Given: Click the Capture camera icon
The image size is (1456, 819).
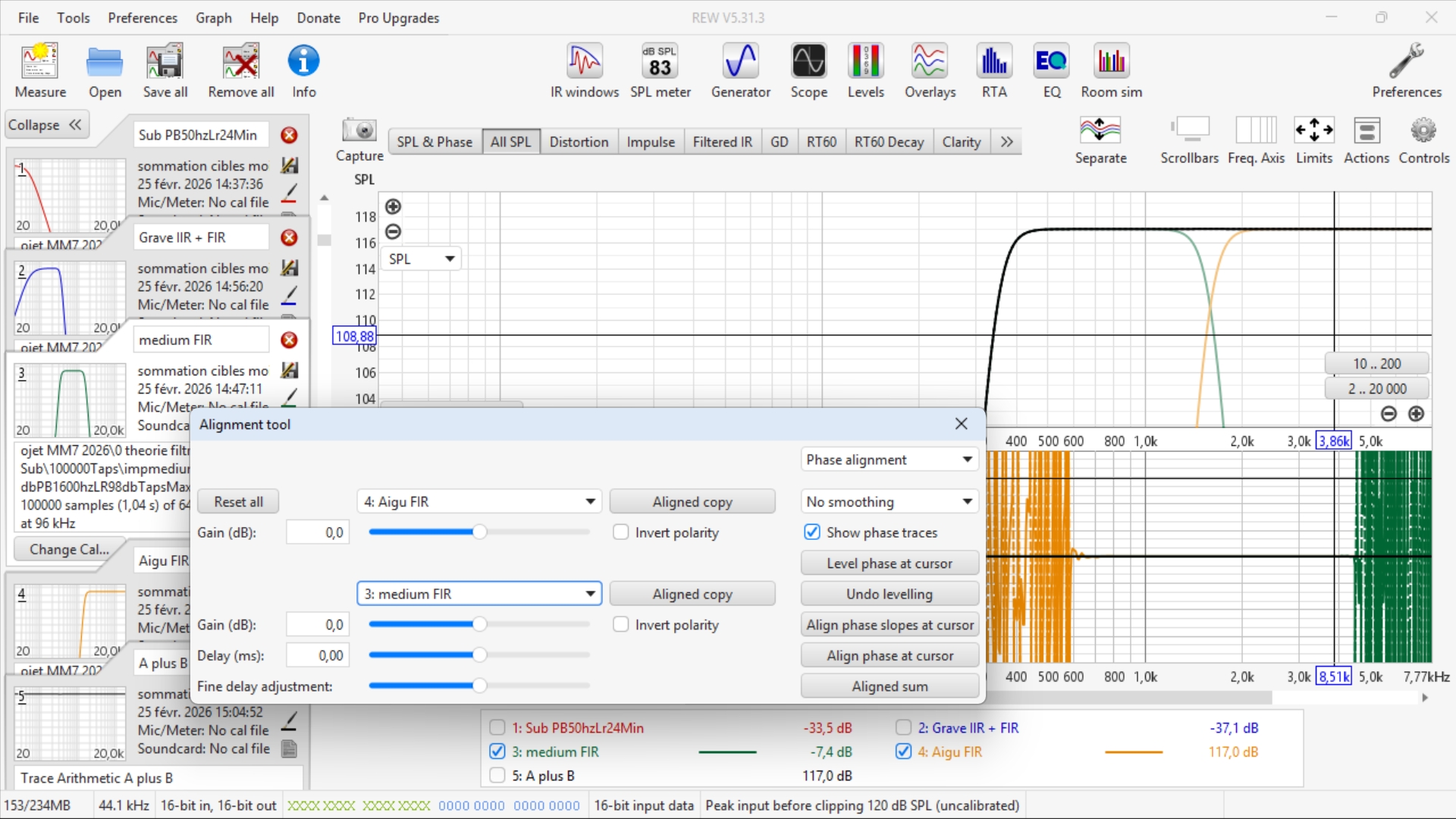Looking at the screenshot, I should (x=359, y=130).
